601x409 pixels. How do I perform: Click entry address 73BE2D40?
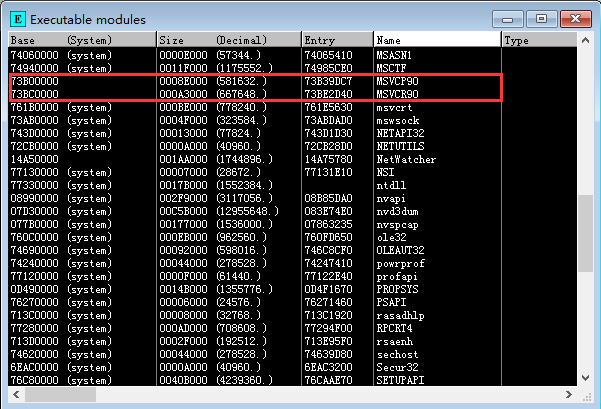pyautogui.click(x=328, y=94)
